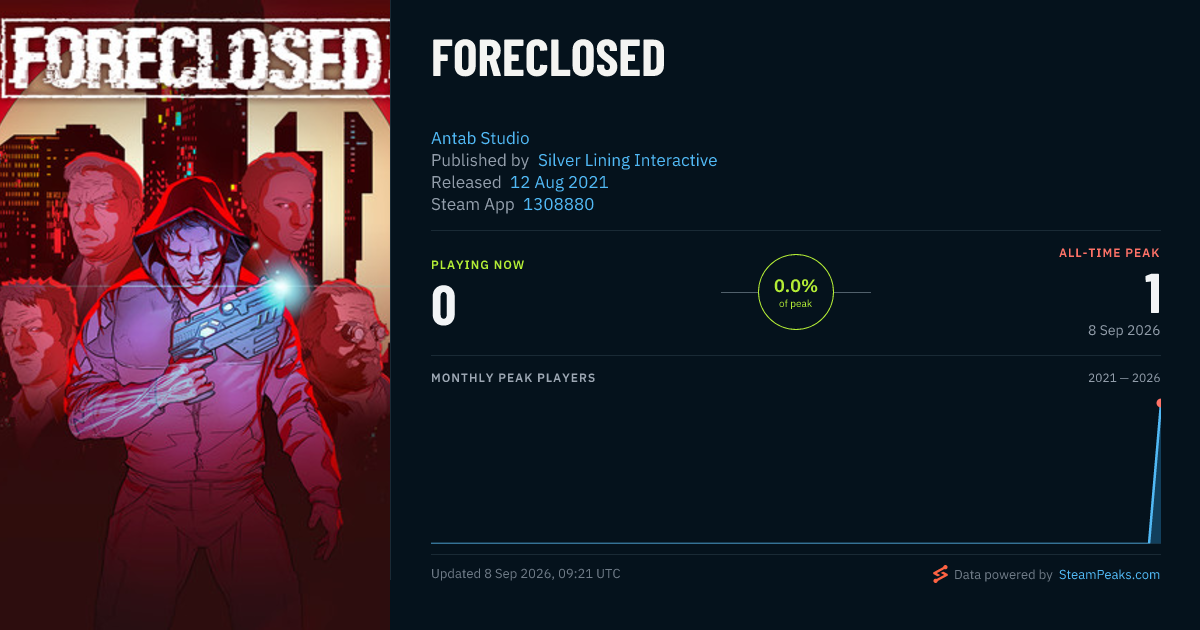This screenshot has width=1200, height=630.
Task: Click the Playing Now count 0
Action: [x=444, y=306]
